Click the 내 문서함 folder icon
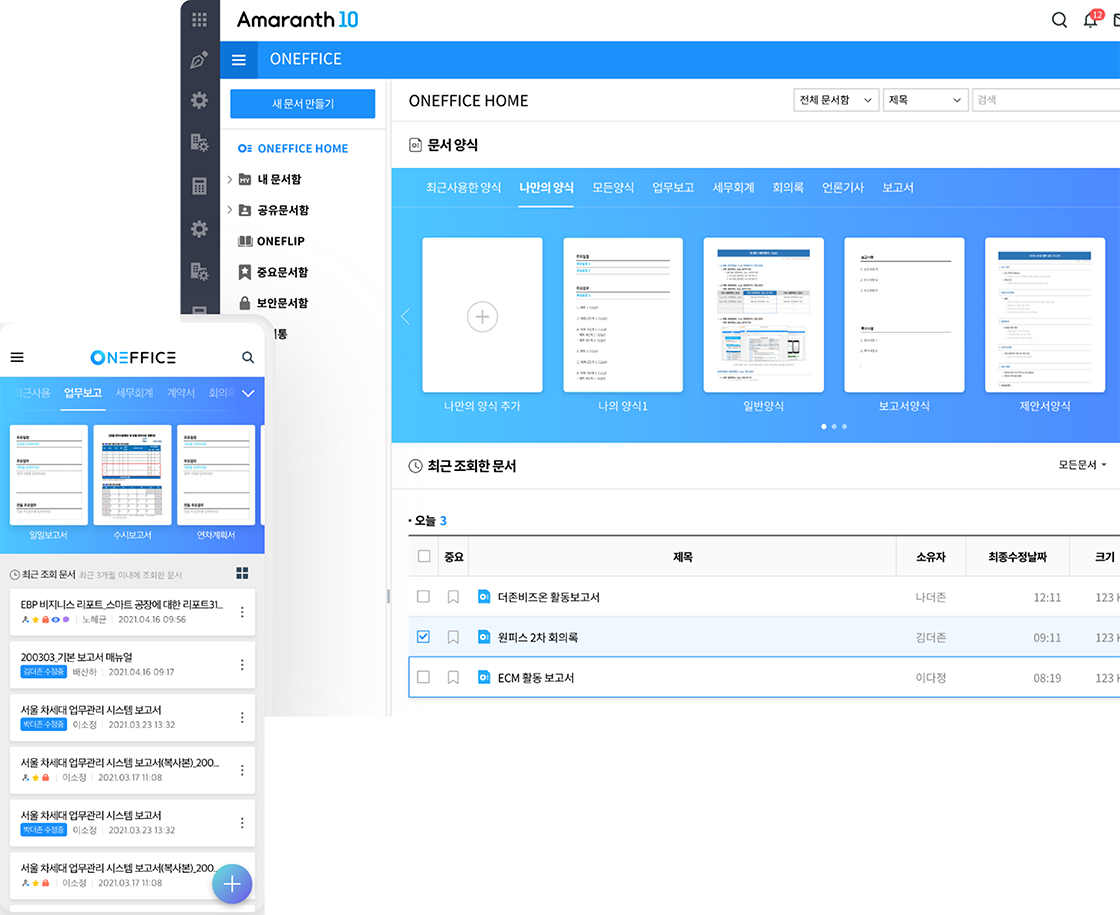Screen dimensions: 1120x915 tap(244, 179)
